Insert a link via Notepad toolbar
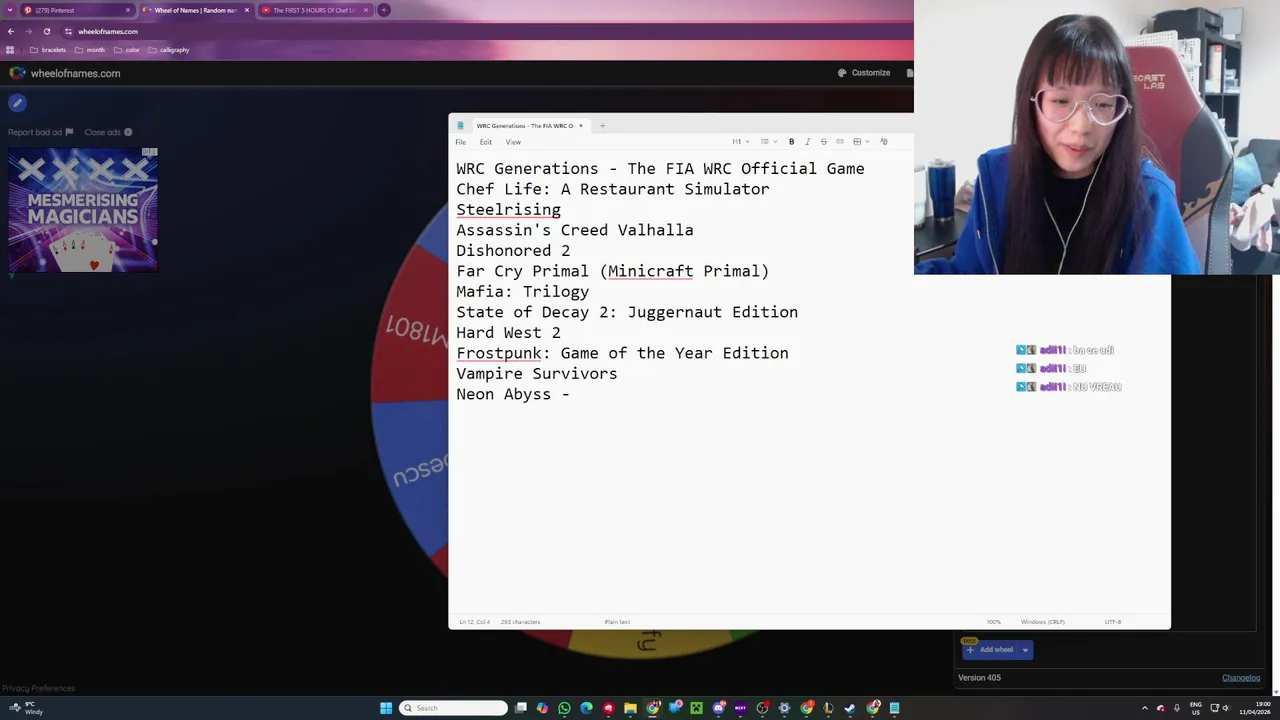The image size is (1280, 720). 840,142
